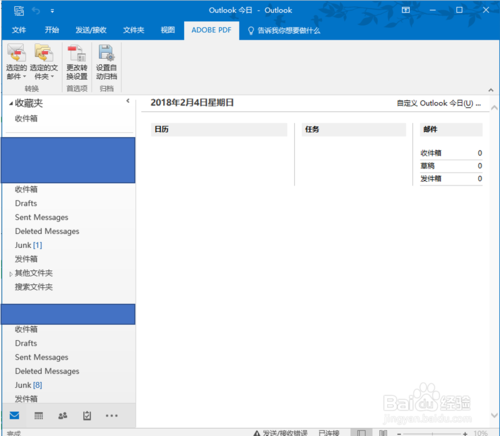Open the 文件 menu tab
This screenshot has width=500, height=436.
click(x=19, y=30)
